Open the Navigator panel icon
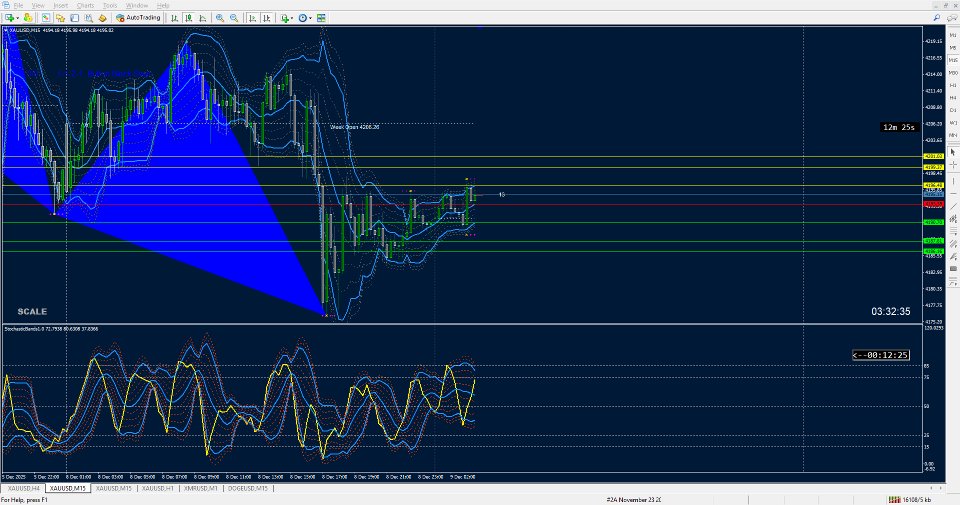The image size is (960, 505). point(60,18)
